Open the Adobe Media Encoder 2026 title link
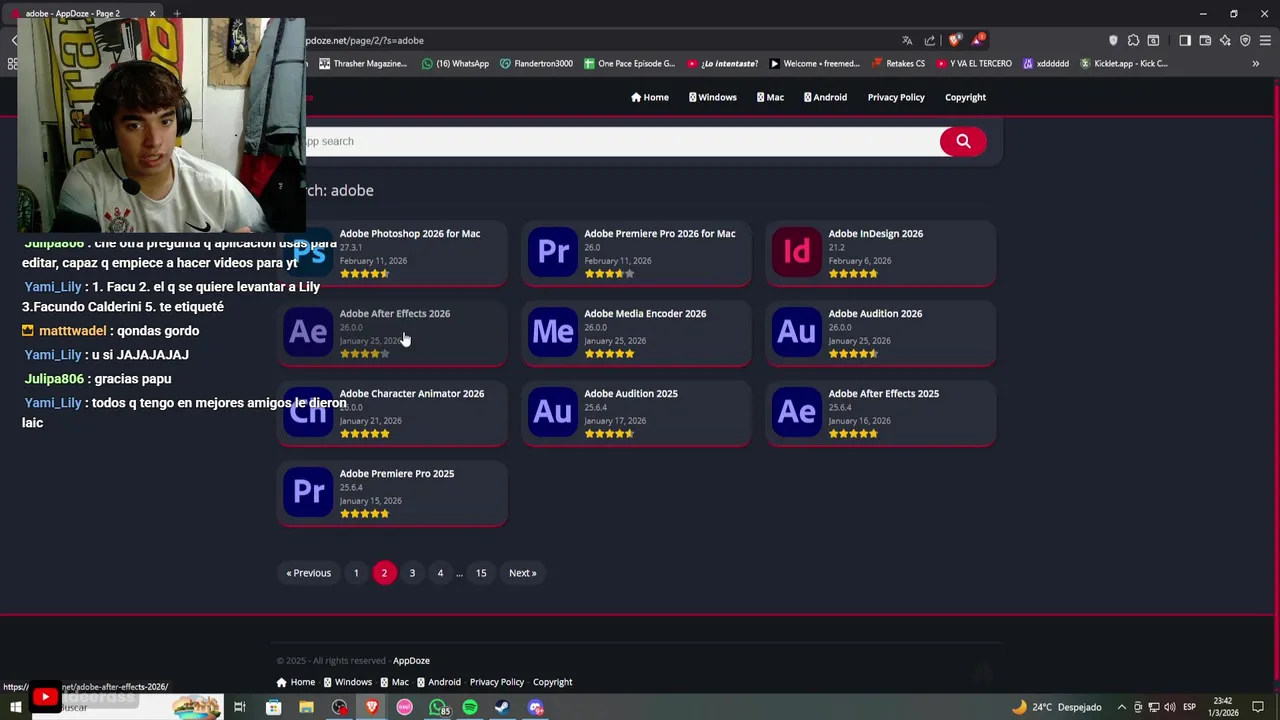 pos(645,313)
